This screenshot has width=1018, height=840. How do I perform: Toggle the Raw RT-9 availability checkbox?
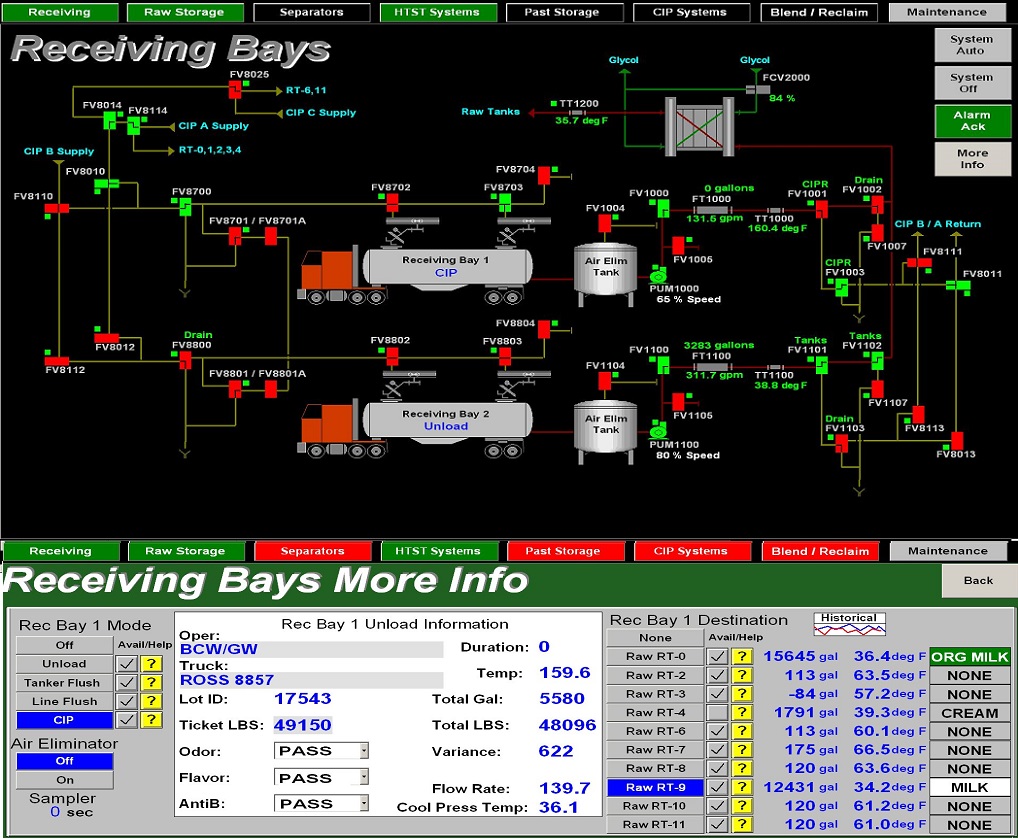pos(717,787)
